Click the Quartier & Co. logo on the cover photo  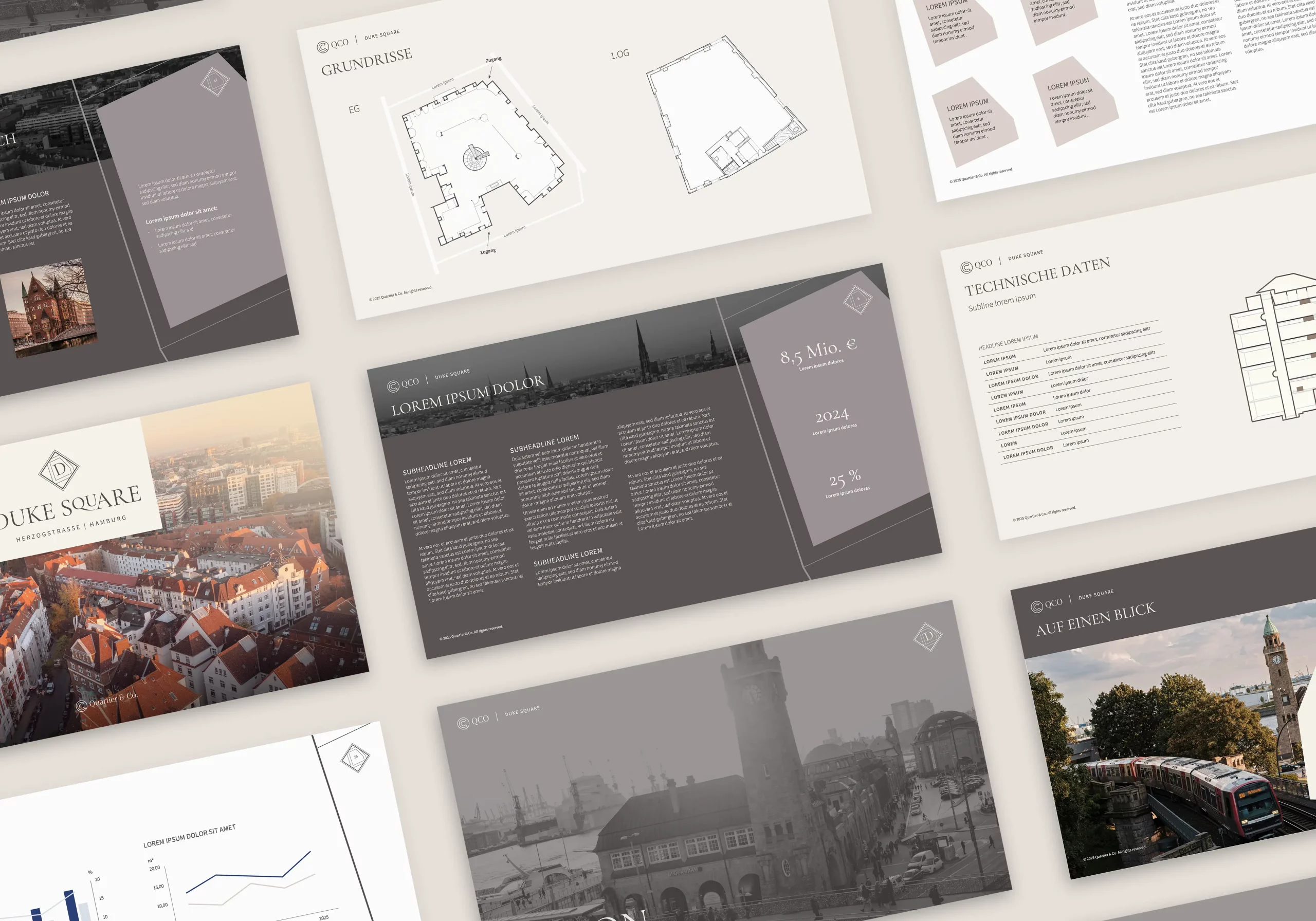pyautogui.click(x=107, y=702)
